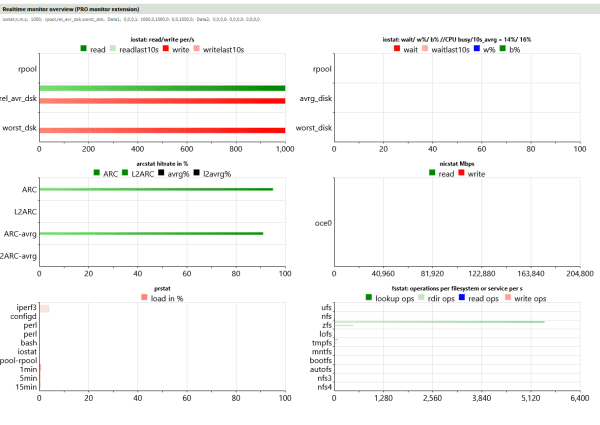Click the 'avrg_disk' axis label
The width and height of the screenshot is (600, 425).
[316, 98]
